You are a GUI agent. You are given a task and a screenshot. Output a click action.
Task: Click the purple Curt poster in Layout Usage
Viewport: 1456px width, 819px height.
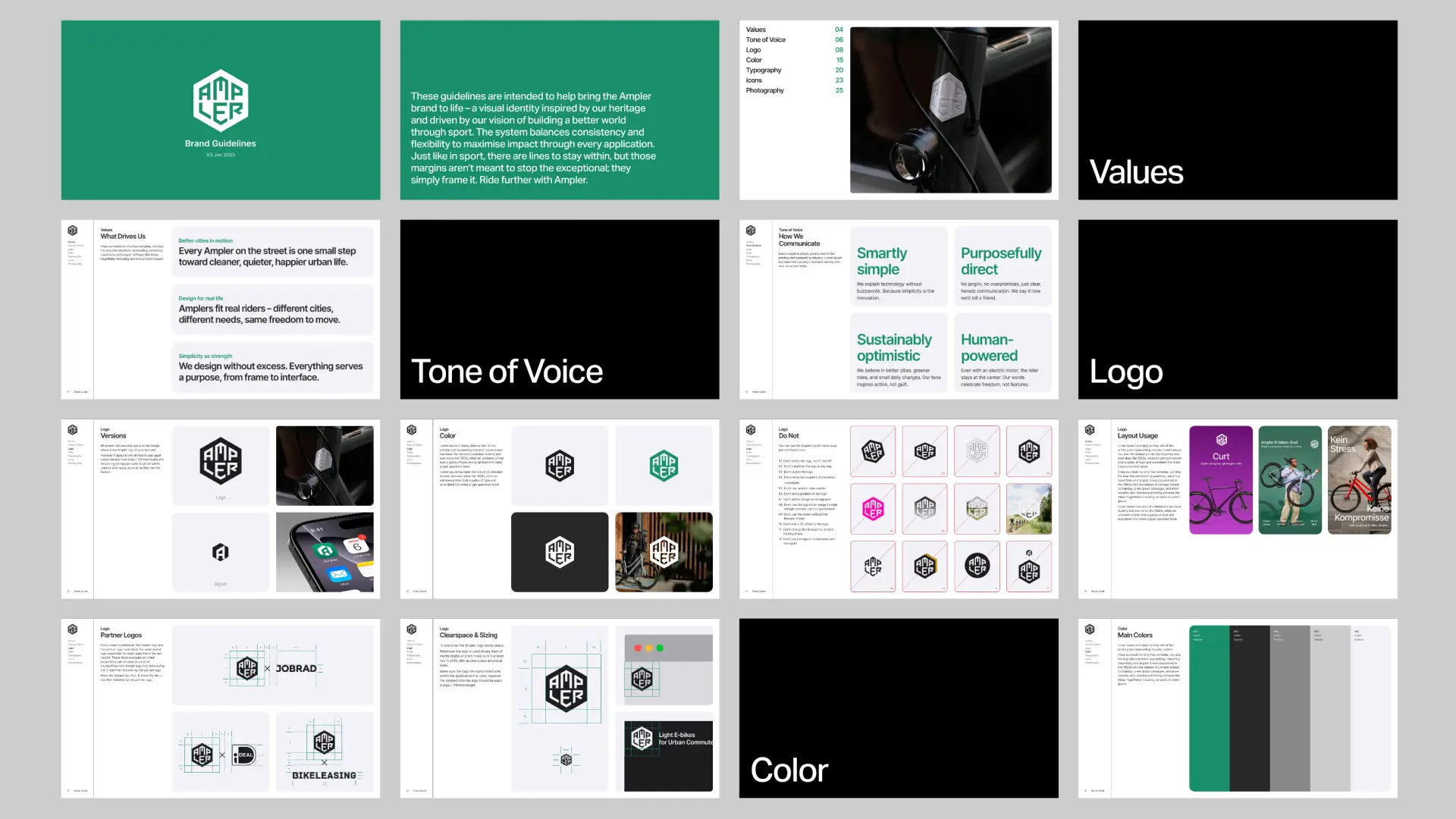(1221, 479)
